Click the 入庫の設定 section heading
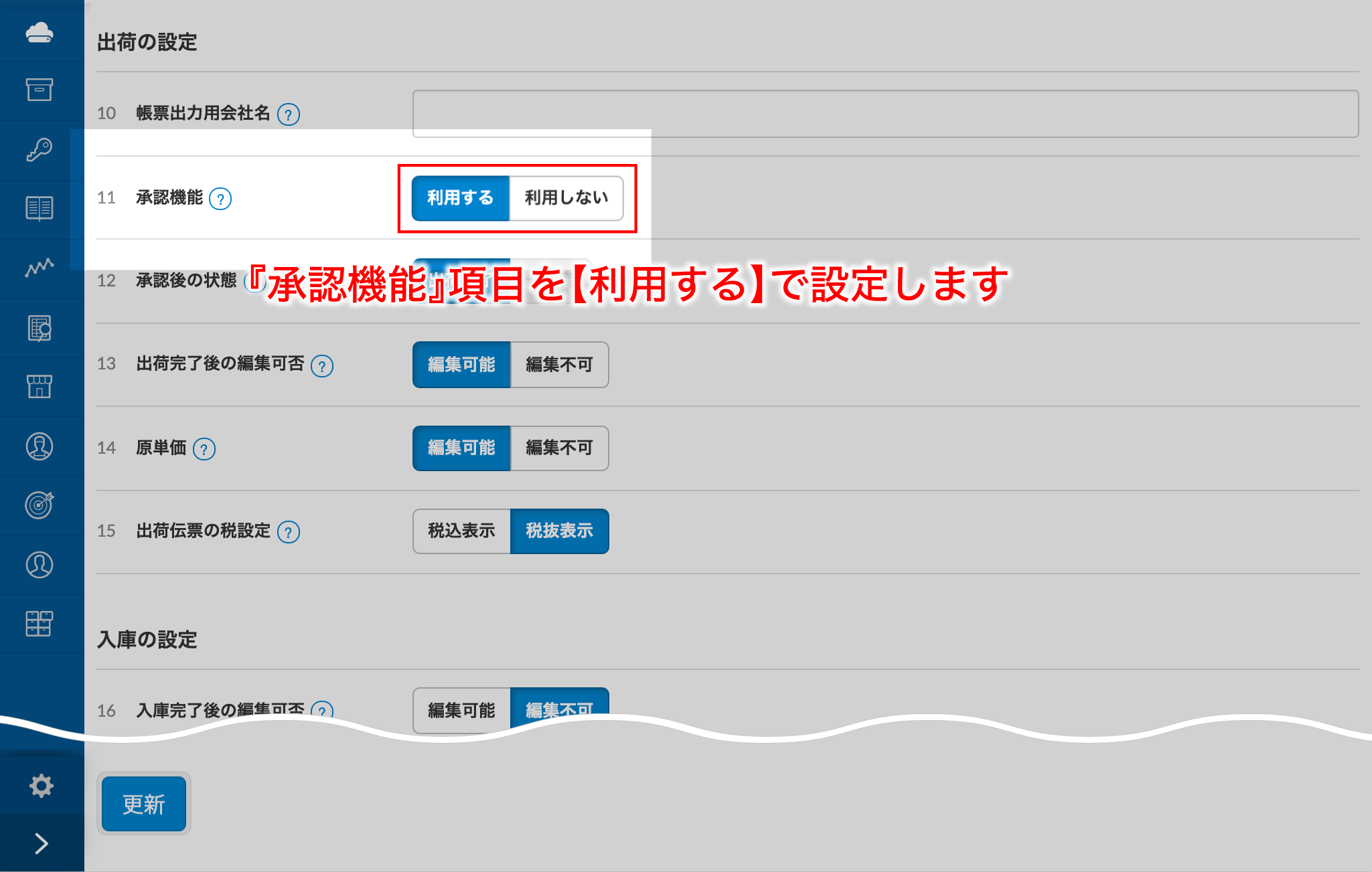This screenshot has width=1372, height=872. pyautogui.click(x=147, y=640)
